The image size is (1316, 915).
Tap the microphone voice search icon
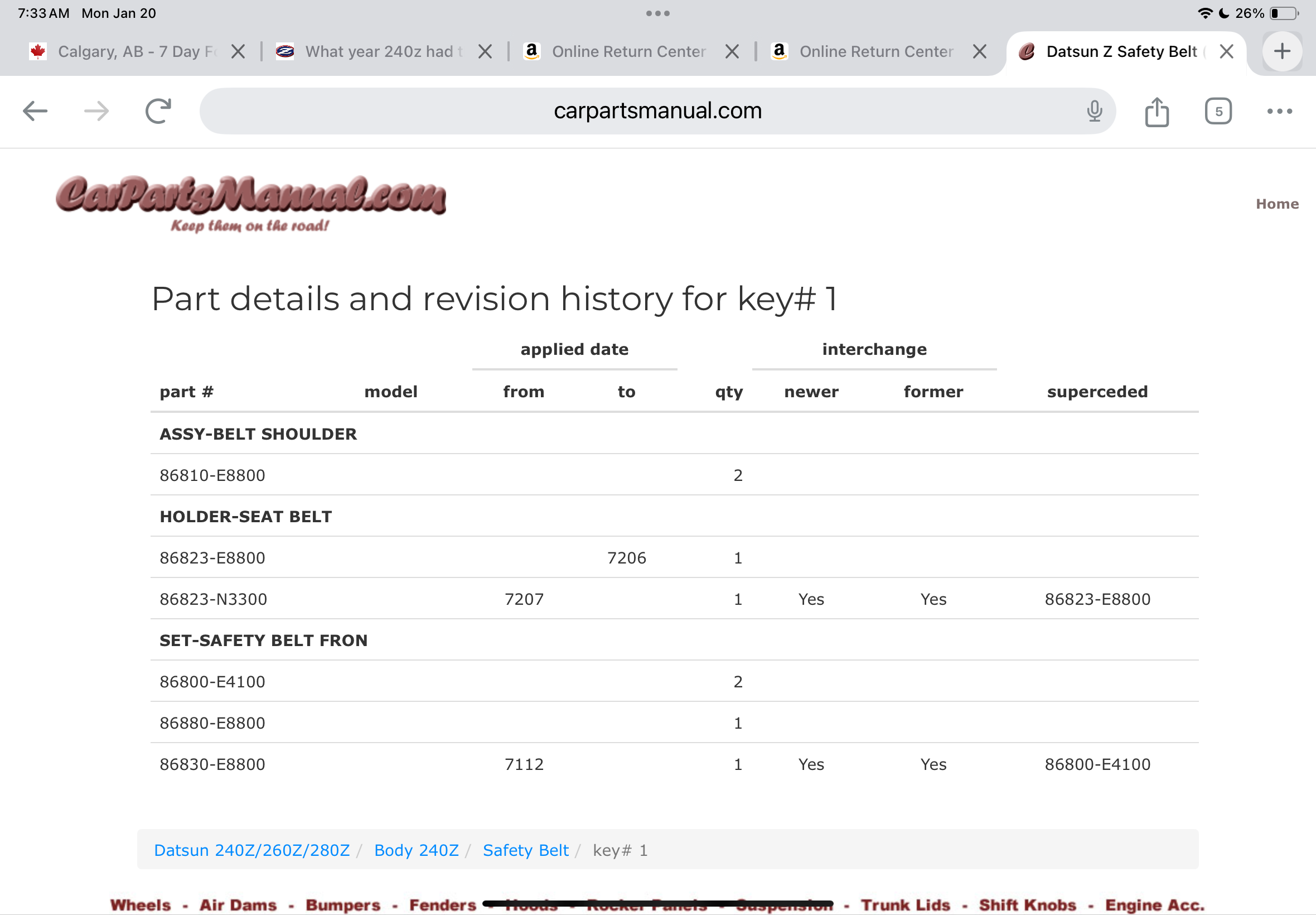tap(1094, 111)
